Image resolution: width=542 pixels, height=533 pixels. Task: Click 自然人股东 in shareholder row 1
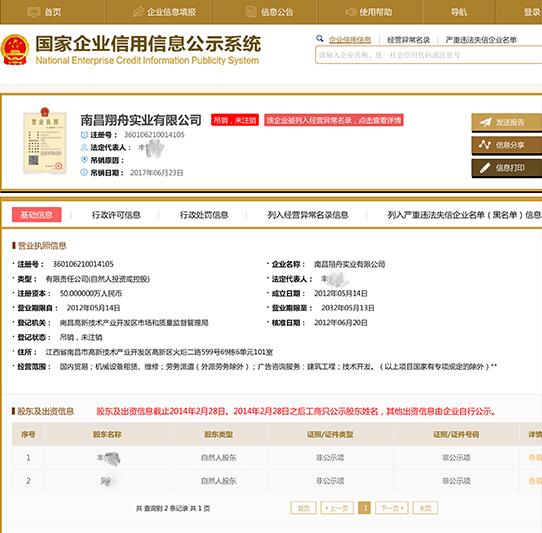pyautogui.click(x=218, y=458)
